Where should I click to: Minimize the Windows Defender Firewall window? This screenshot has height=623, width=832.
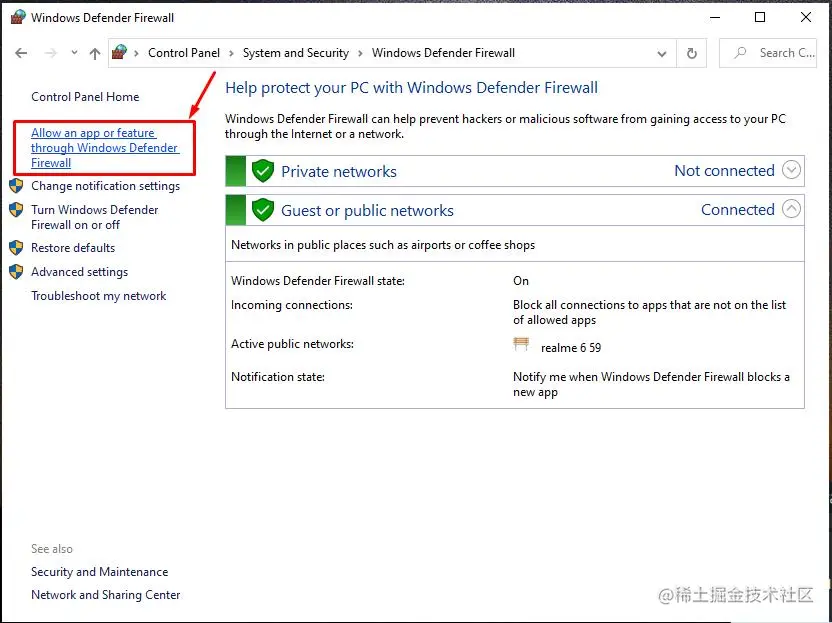(715, 17)
